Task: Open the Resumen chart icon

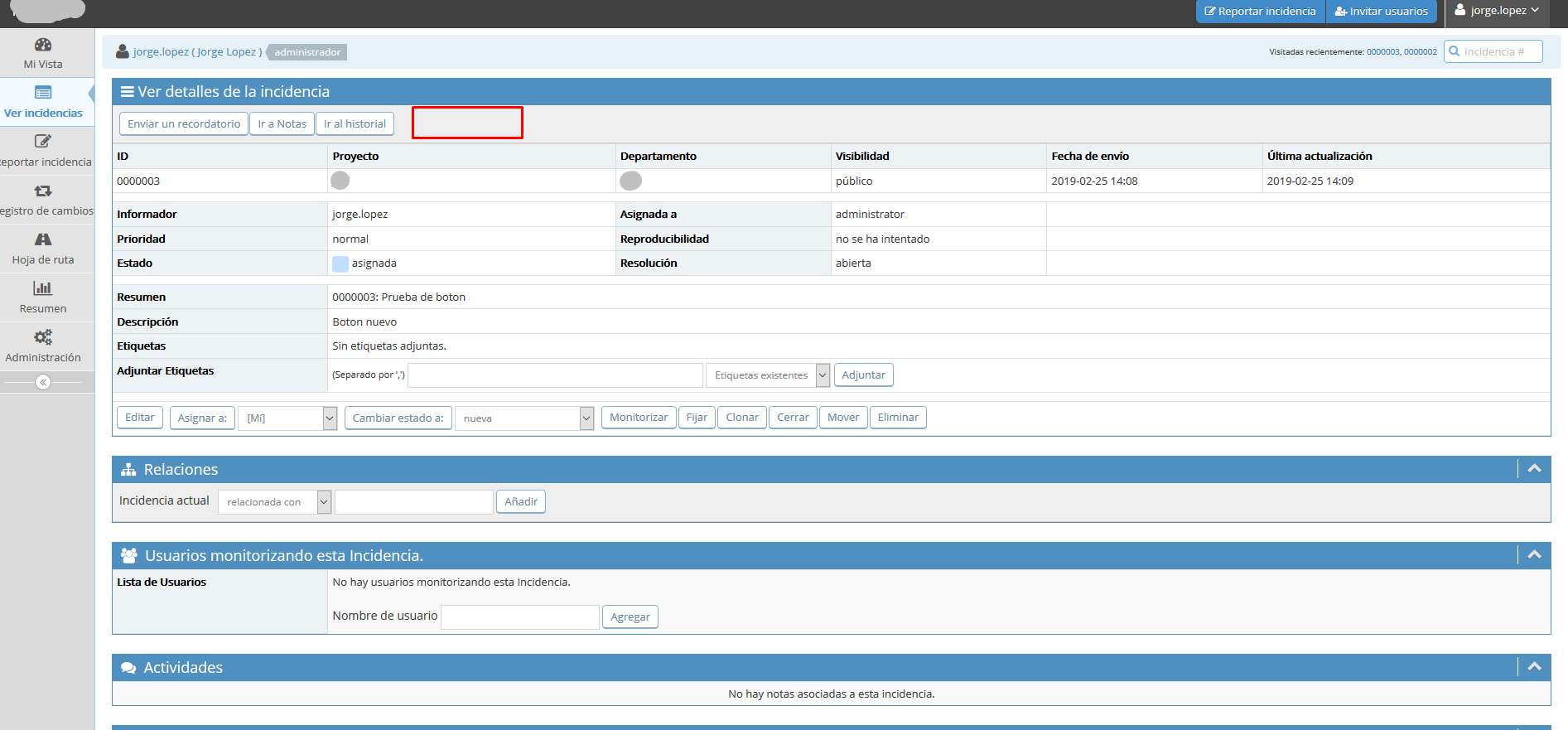Action: pyautogui.click(x=43, y=288)
